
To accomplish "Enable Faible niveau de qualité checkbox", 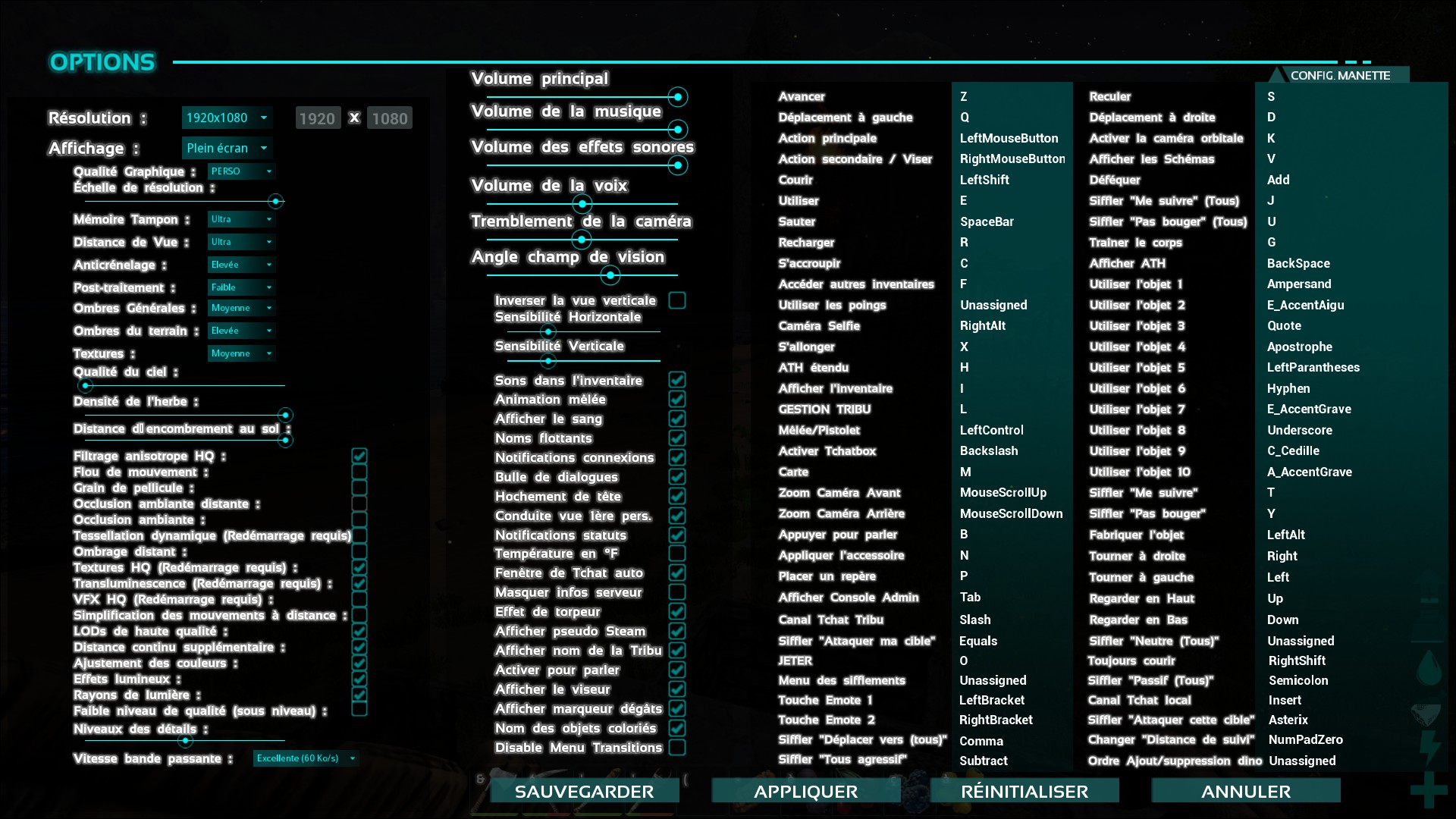I will (x=359, y=709).
